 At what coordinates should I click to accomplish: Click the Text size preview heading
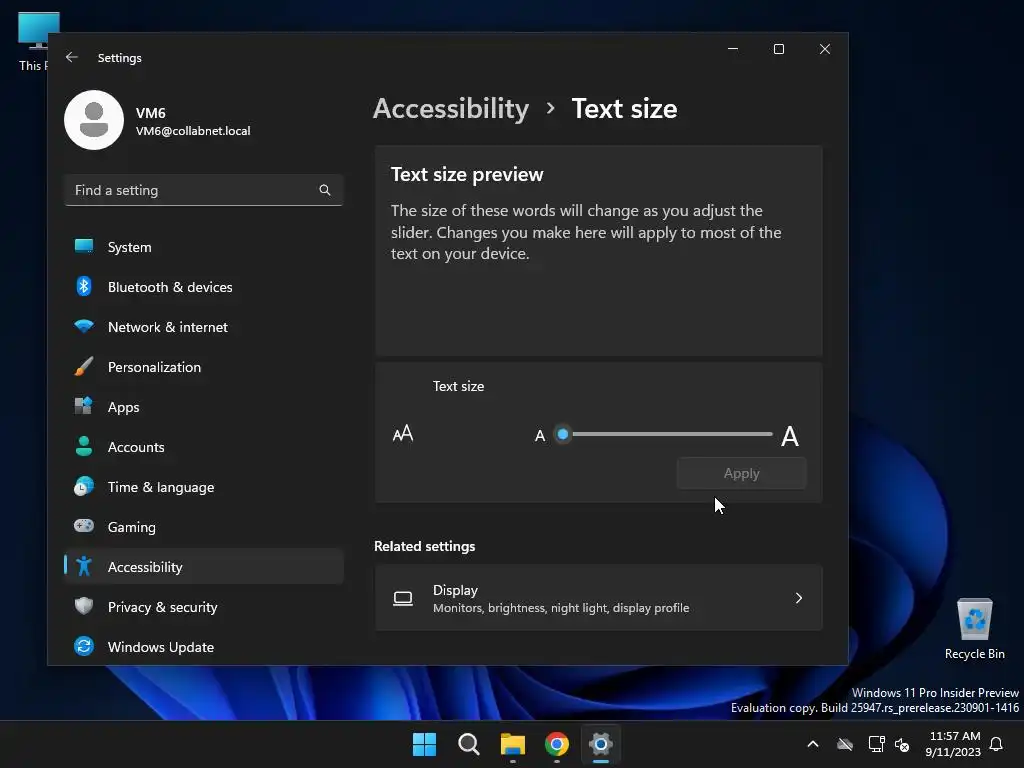click(x=467, y=174)
